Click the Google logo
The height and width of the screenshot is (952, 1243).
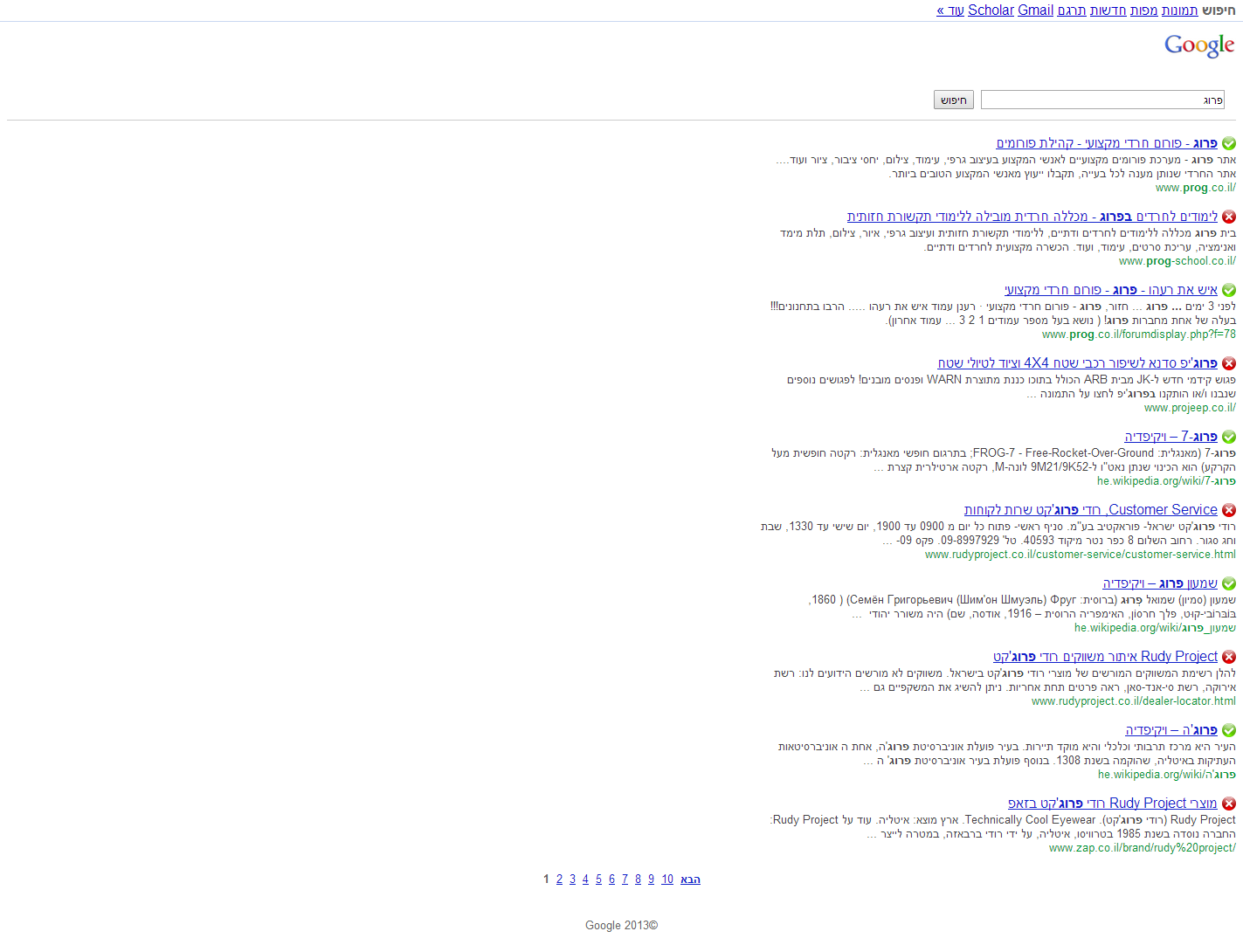1199,45
